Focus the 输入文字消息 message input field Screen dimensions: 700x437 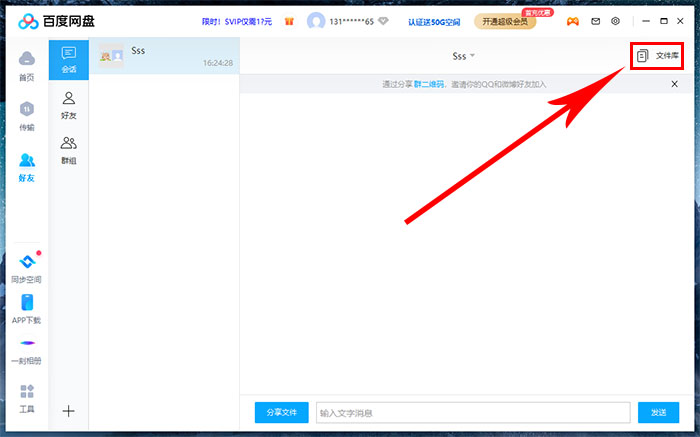click(473, 412)
